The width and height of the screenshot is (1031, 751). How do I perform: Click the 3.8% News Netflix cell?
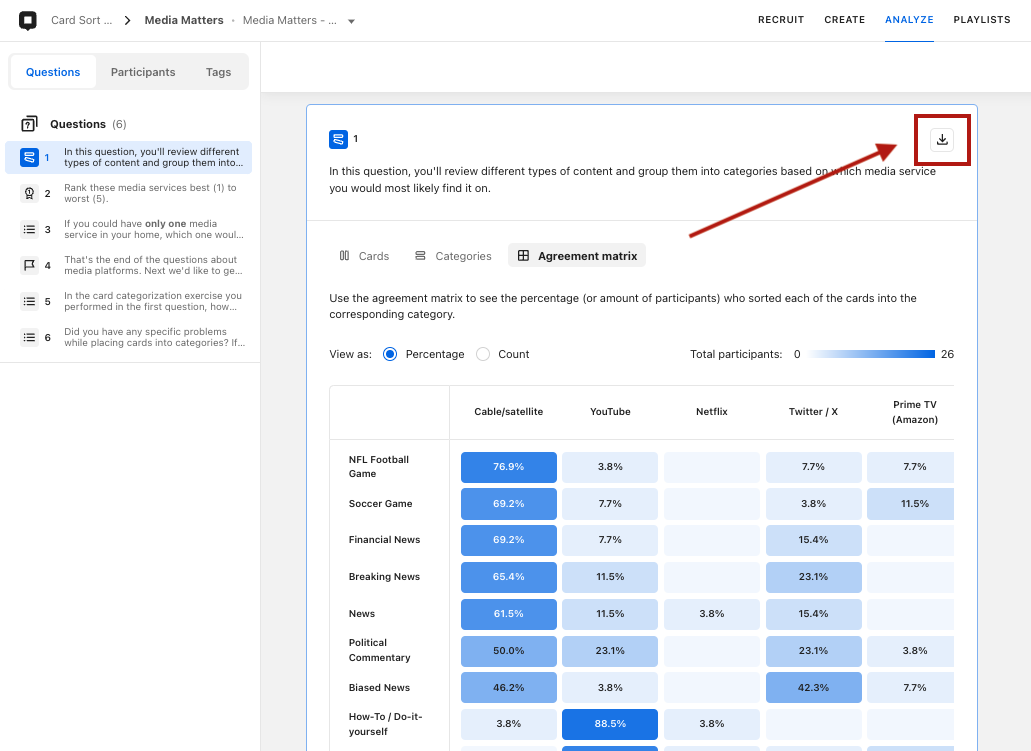[711, 614]
